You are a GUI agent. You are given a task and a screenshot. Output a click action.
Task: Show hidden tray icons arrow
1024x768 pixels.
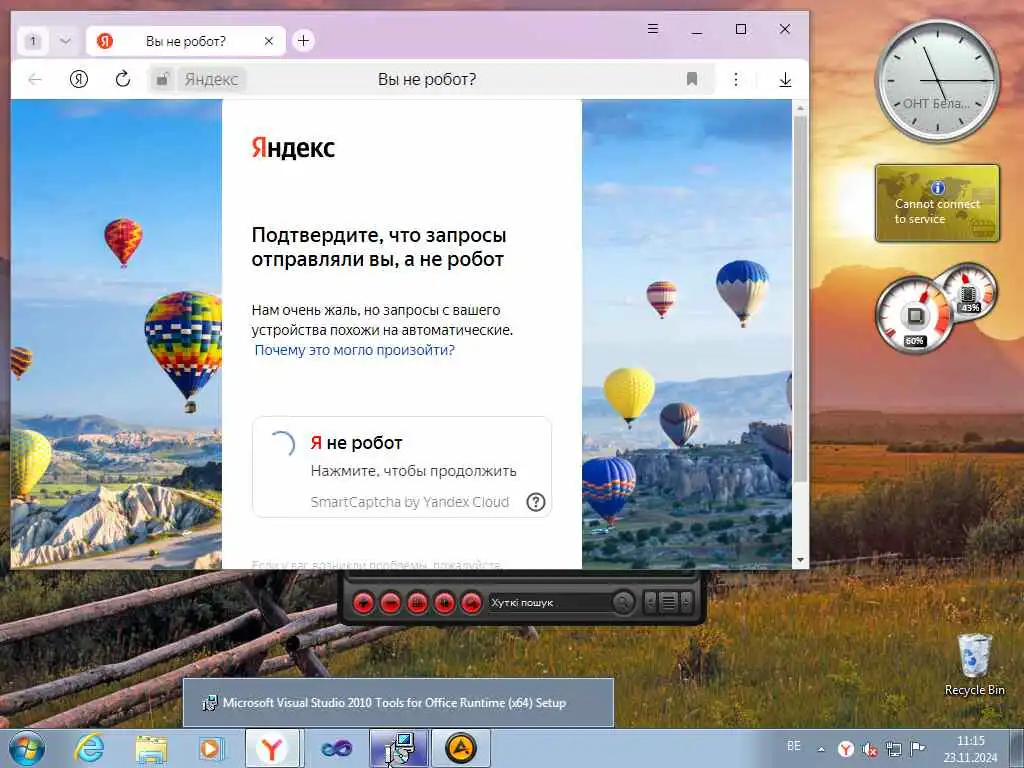coord(821,749)
